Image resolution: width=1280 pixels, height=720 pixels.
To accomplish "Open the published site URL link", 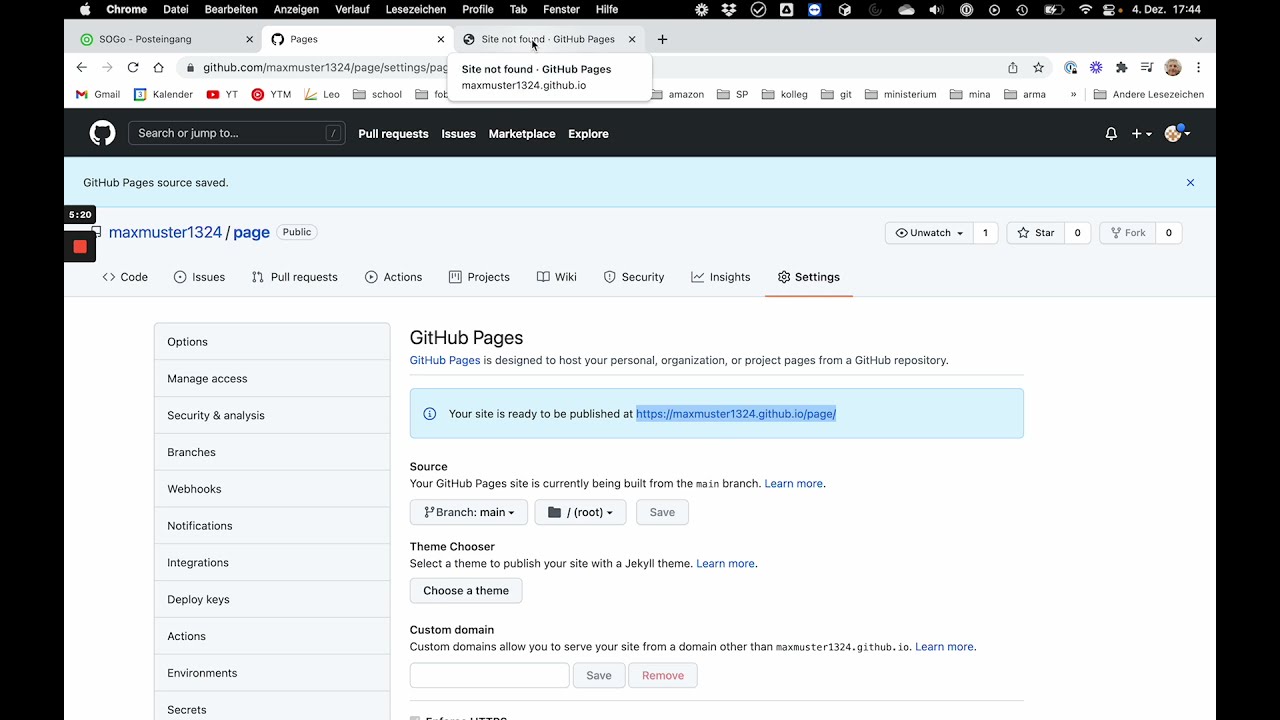I will click(x=736, y=413).
